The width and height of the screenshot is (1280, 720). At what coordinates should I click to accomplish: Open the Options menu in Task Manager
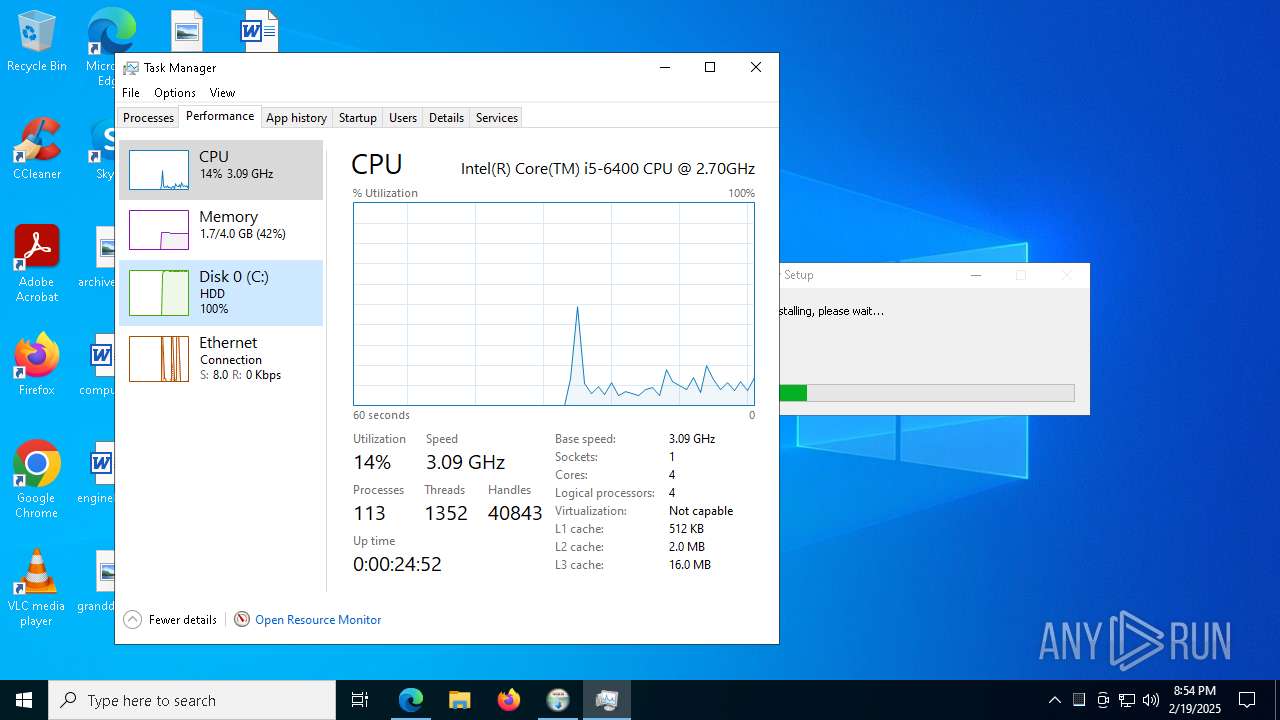[x=175, y=93]
